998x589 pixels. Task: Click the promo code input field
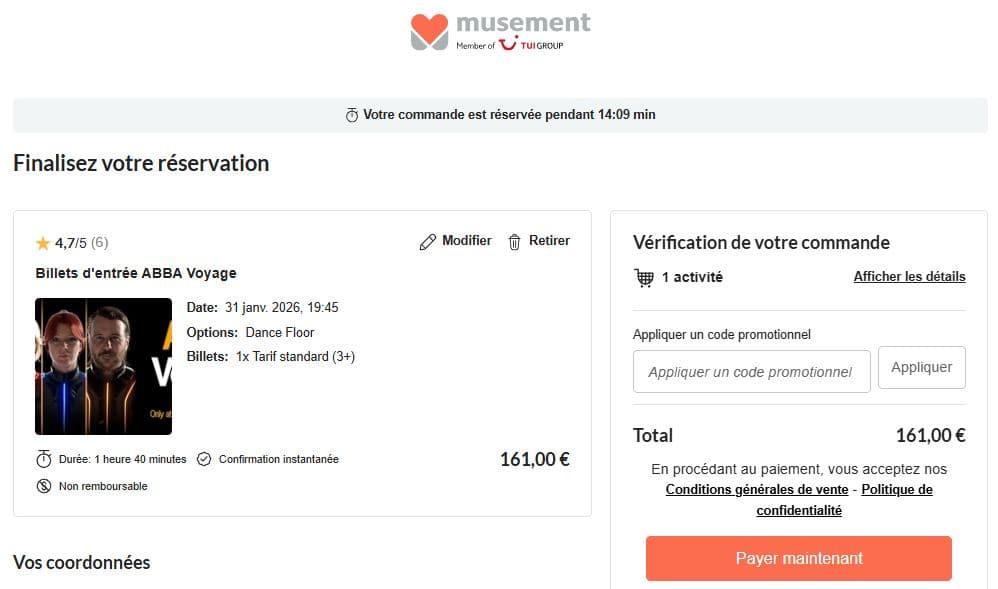pyautogui.click(x=751, y=371)
